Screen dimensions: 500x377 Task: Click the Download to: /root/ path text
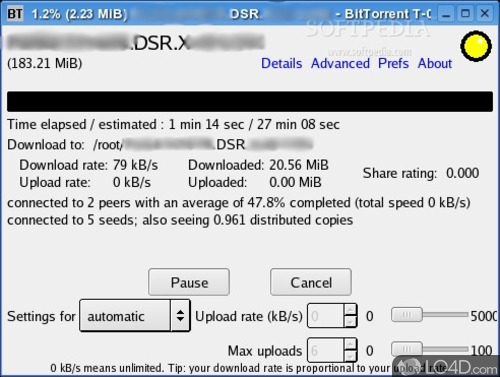(160, 145)
